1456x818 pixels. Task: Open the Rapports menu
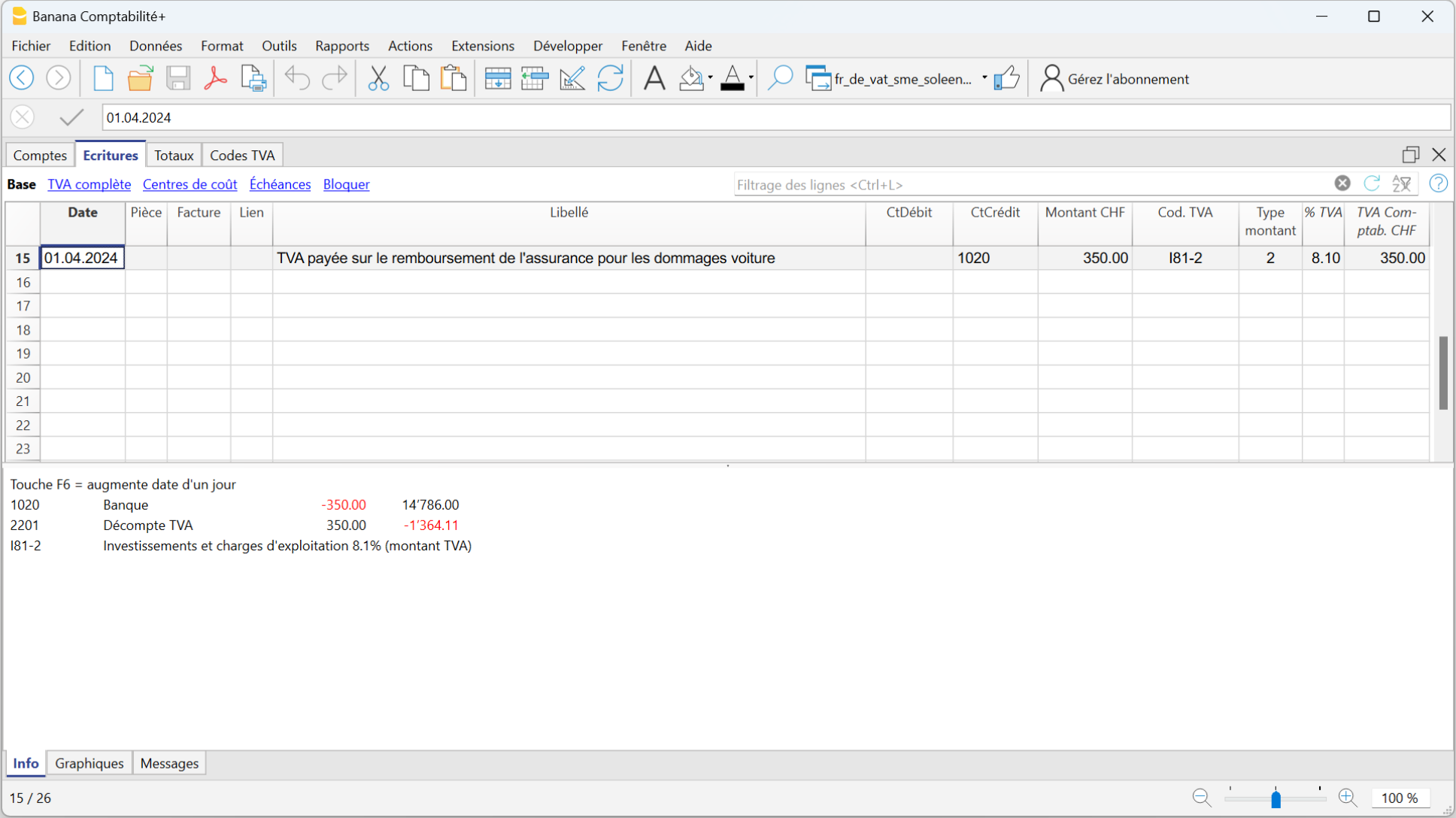tap(341, 46)
